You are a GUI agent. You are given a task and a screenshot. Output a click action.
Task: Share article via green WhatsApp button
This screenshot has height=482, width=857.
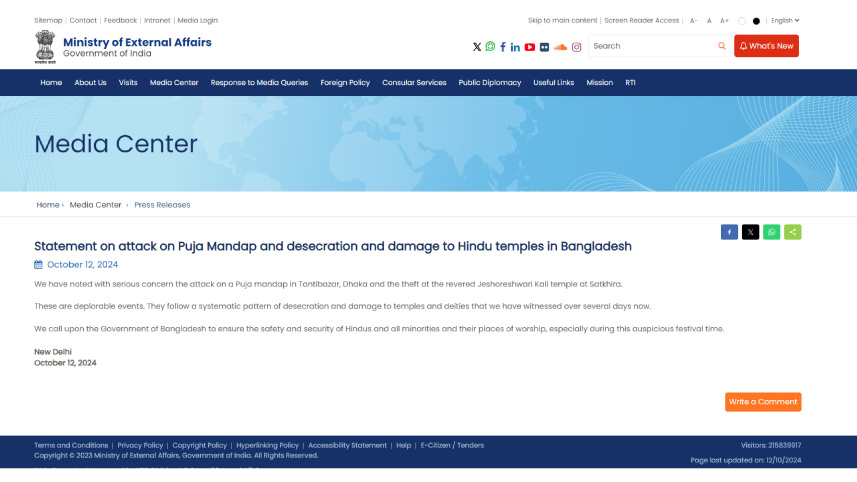click(772, 232)
